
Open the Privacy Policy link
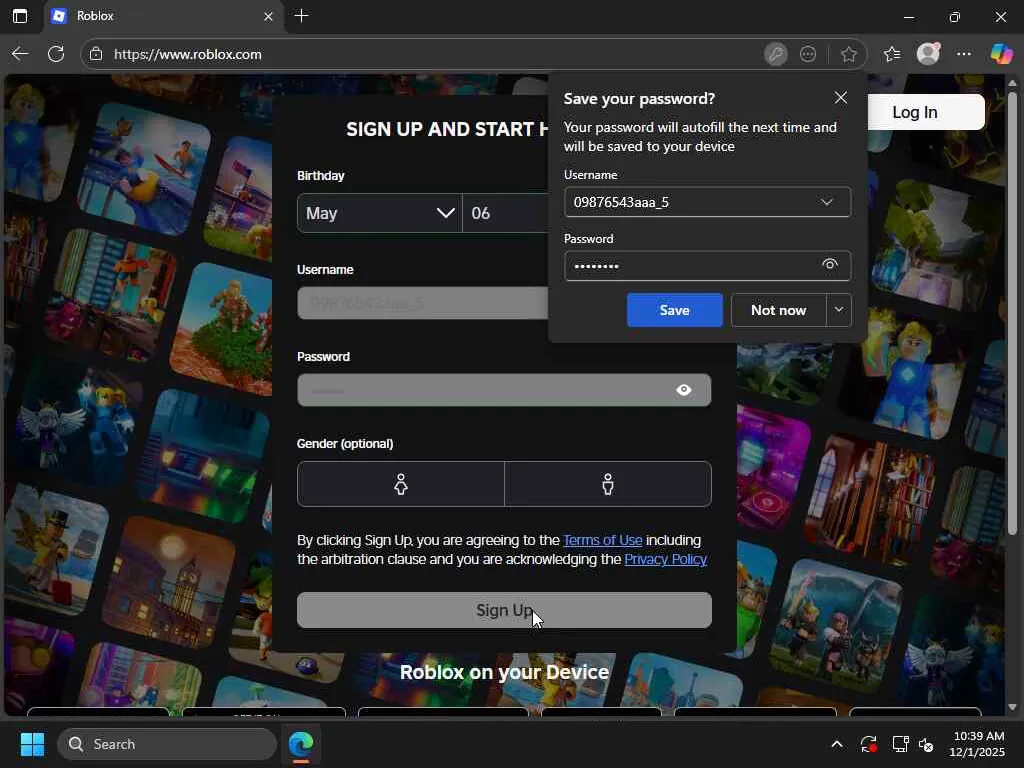[665, 559]
